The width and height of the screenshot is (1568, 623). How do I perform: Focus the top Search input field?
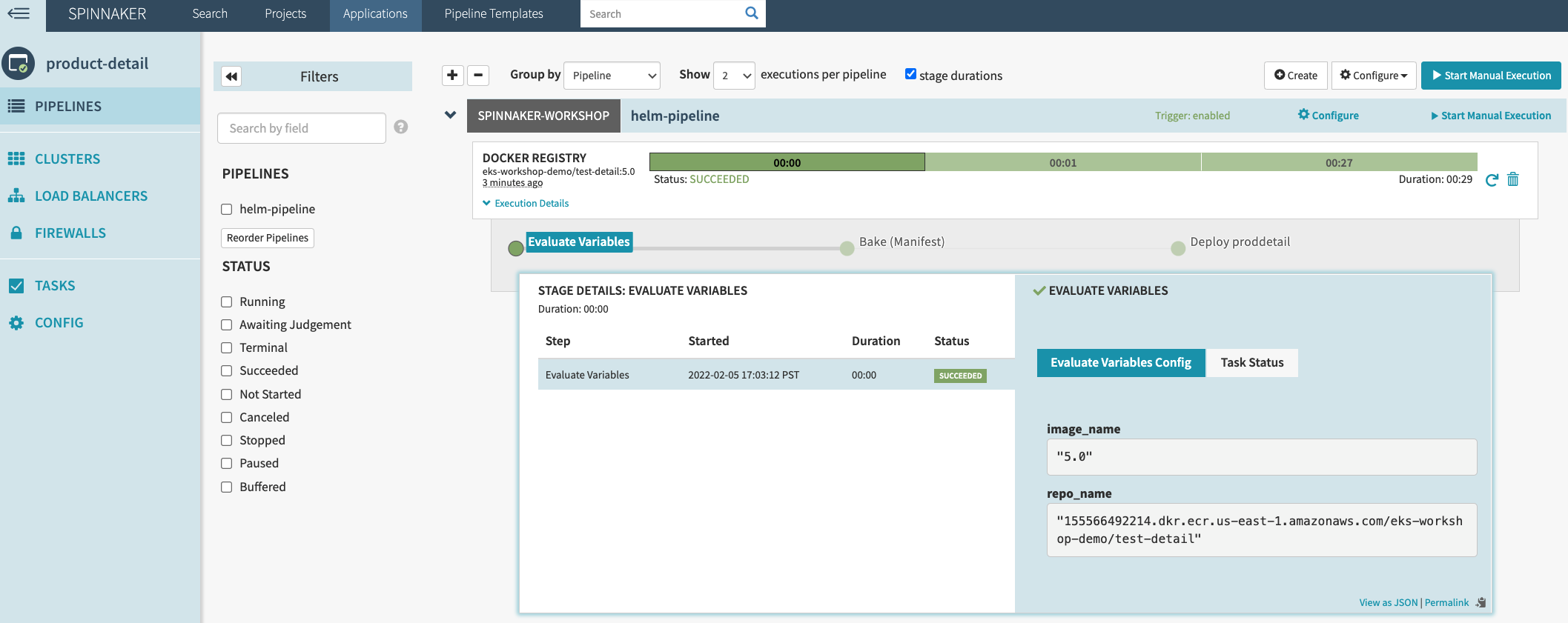point(664,13)
